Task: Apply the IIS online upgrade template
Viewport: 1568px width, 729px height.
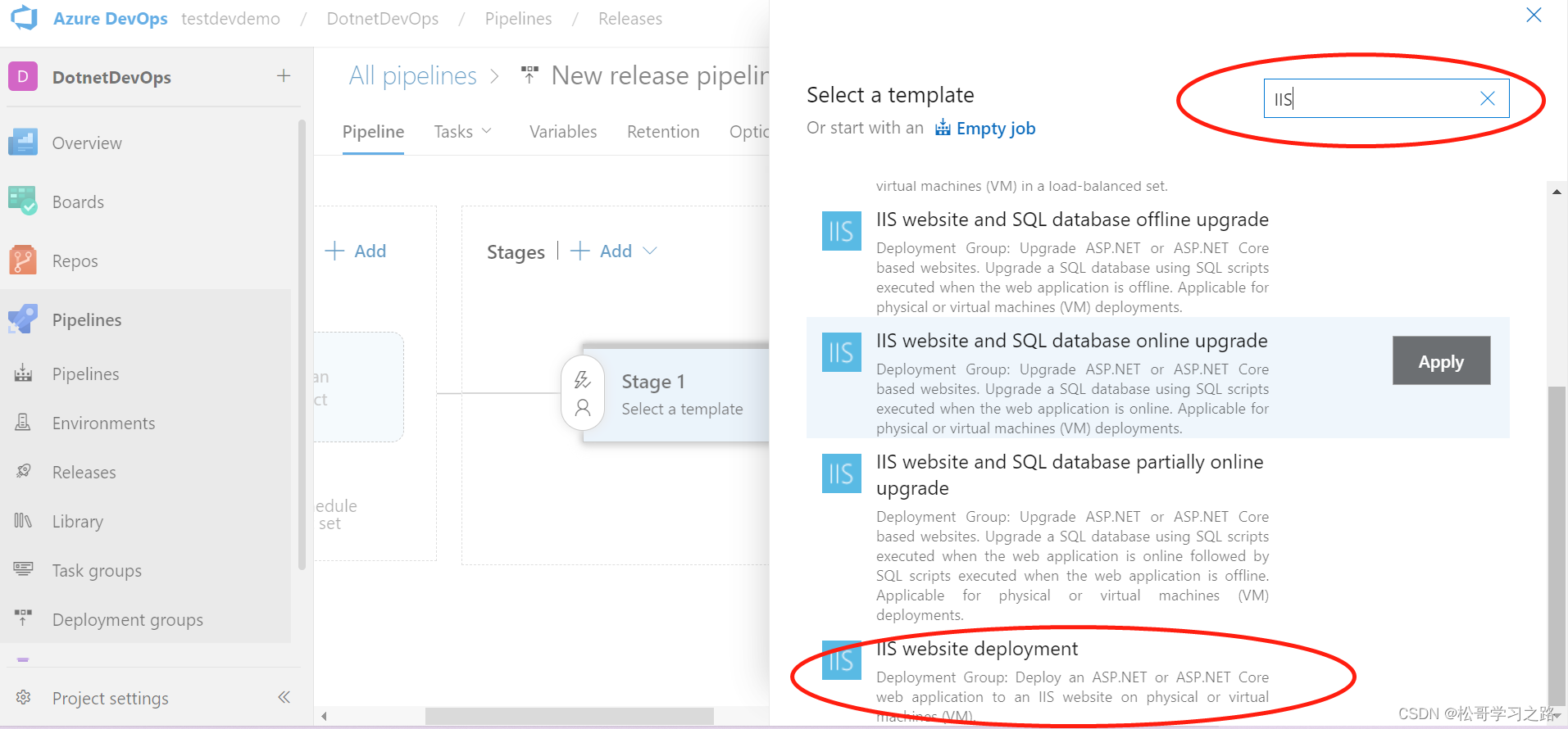Action: 1441,361
